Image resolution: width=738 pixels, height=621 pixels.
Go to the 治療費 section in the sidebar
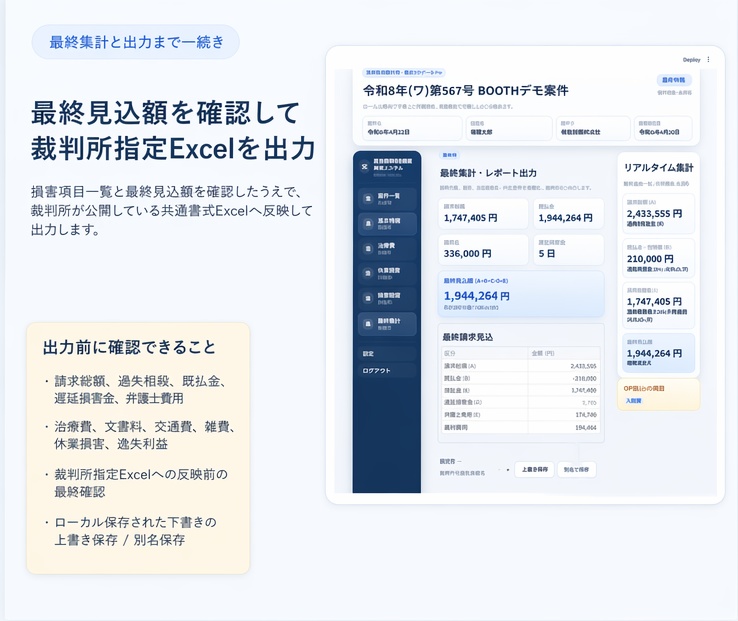click(x=387, y=249)
